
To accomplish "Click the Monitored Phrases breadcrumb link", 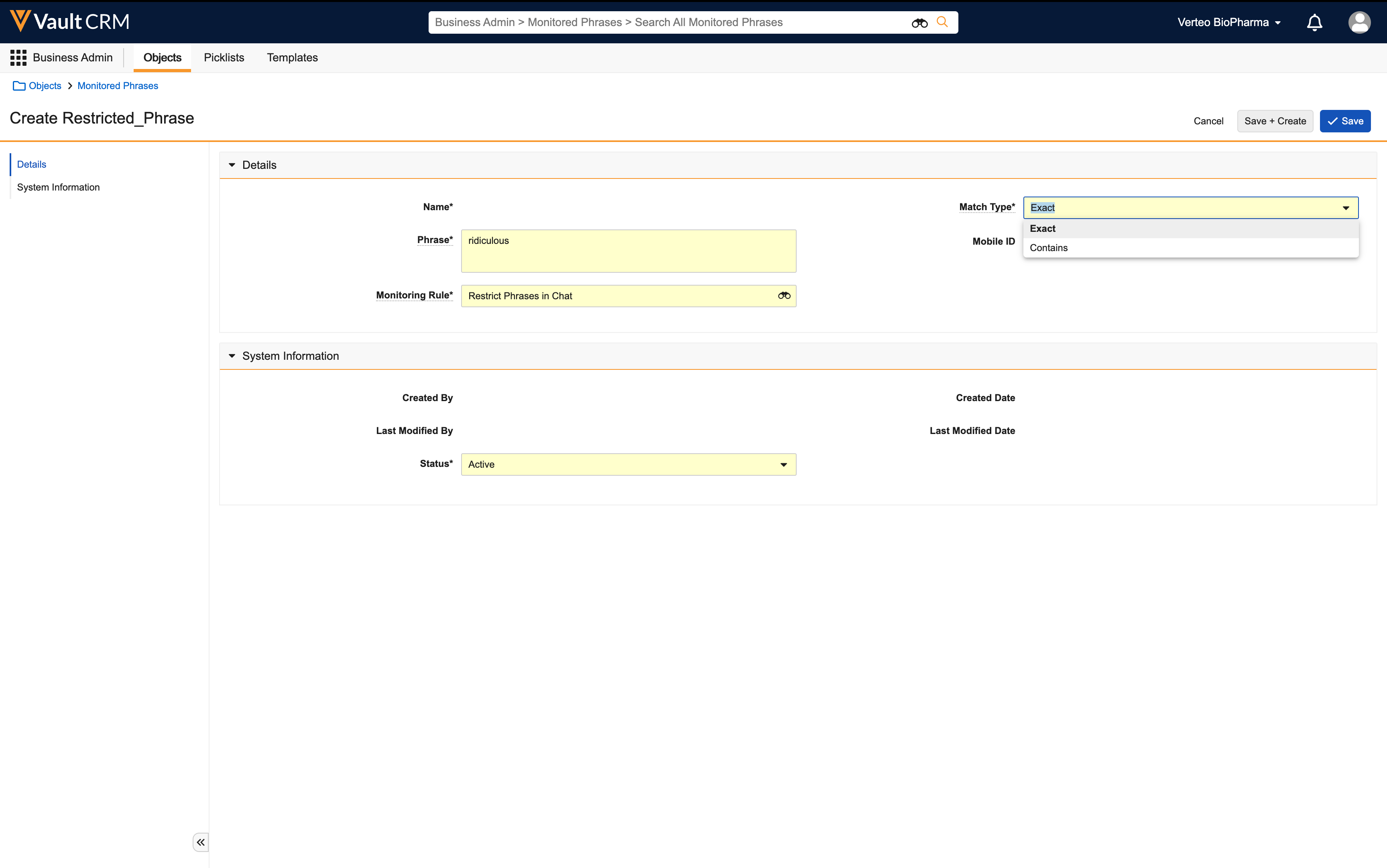I will point(118,85).
